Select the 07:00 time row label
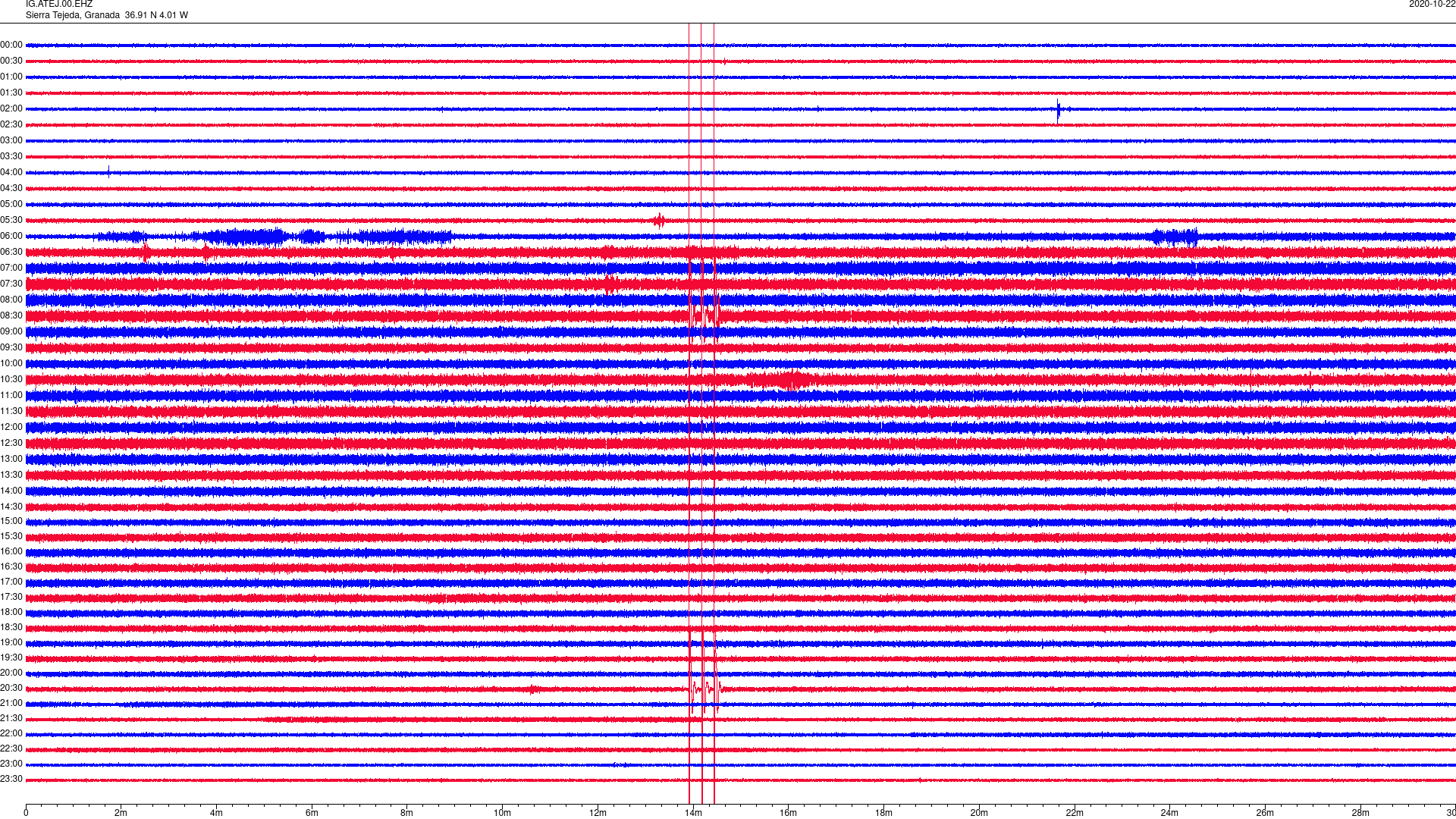 11,268
